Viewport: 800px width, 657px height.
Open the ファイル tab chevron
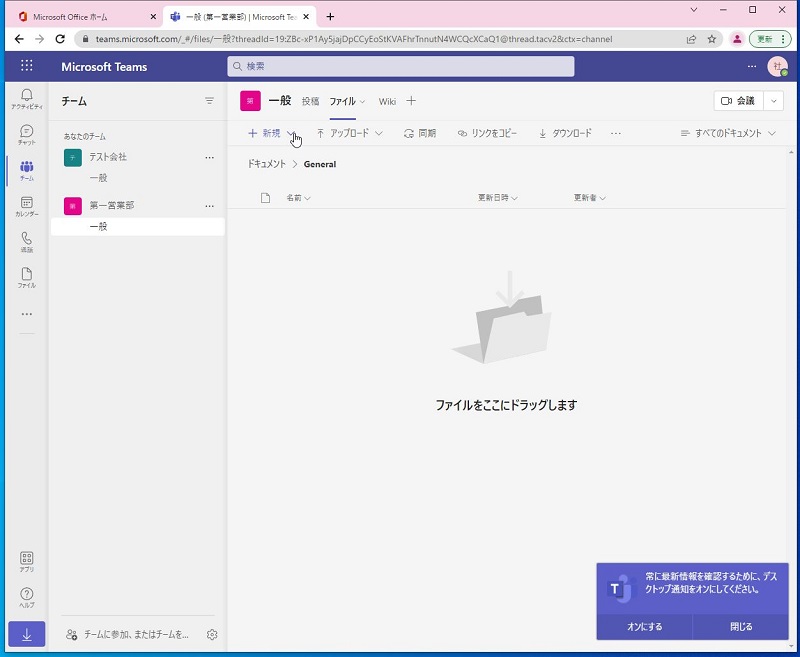[x=362, y=102]
